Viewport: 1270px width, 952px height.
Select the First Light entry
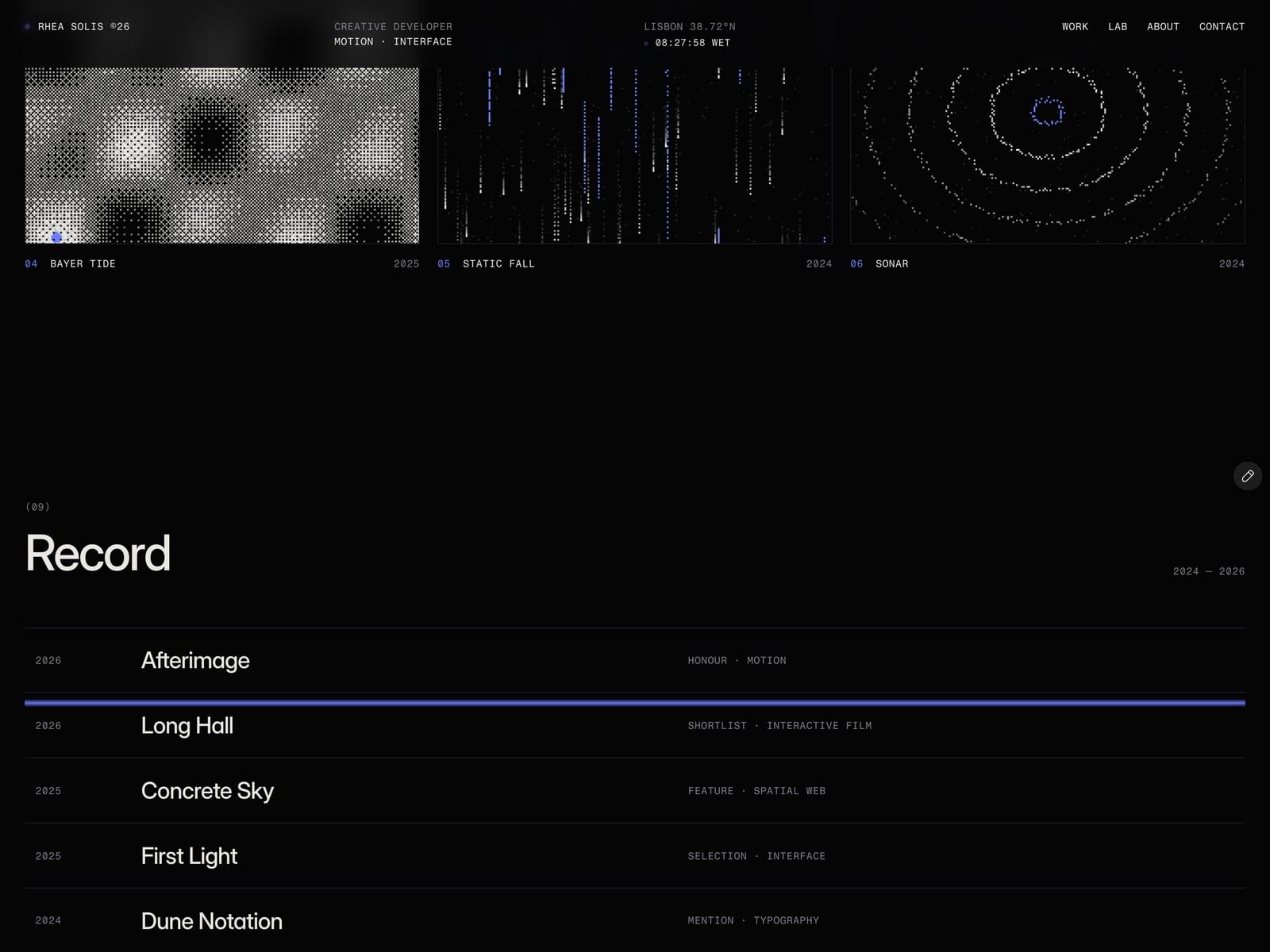click(635, 856)
